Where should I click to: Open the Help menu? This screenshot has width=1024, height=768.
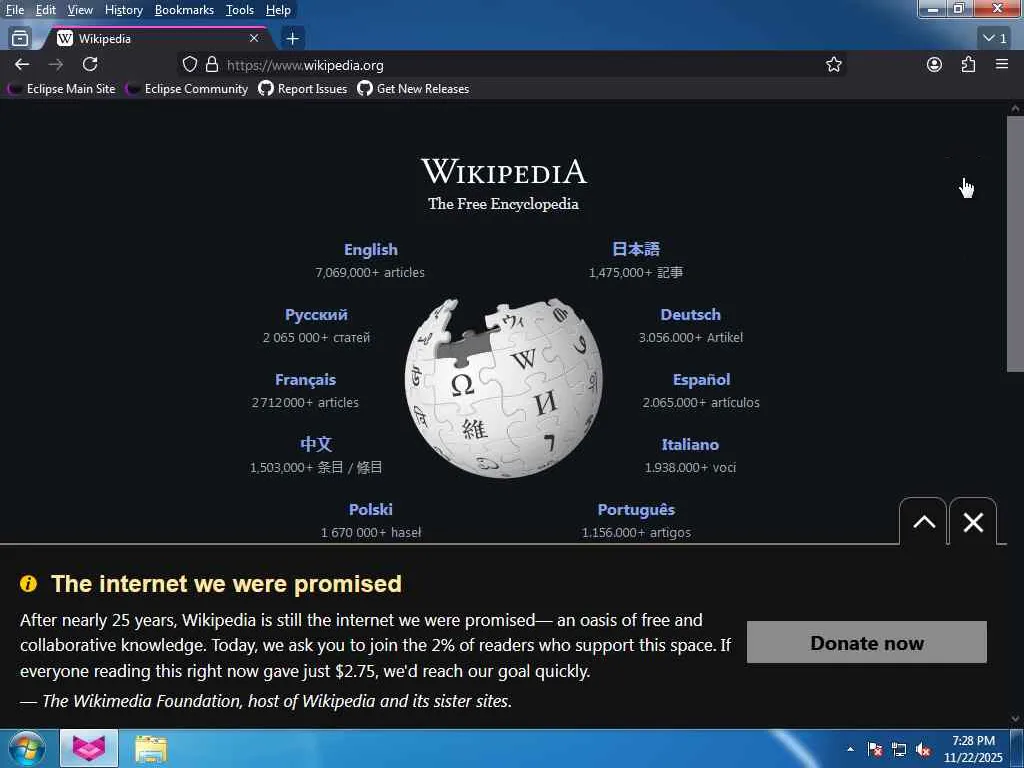point(278,10)
